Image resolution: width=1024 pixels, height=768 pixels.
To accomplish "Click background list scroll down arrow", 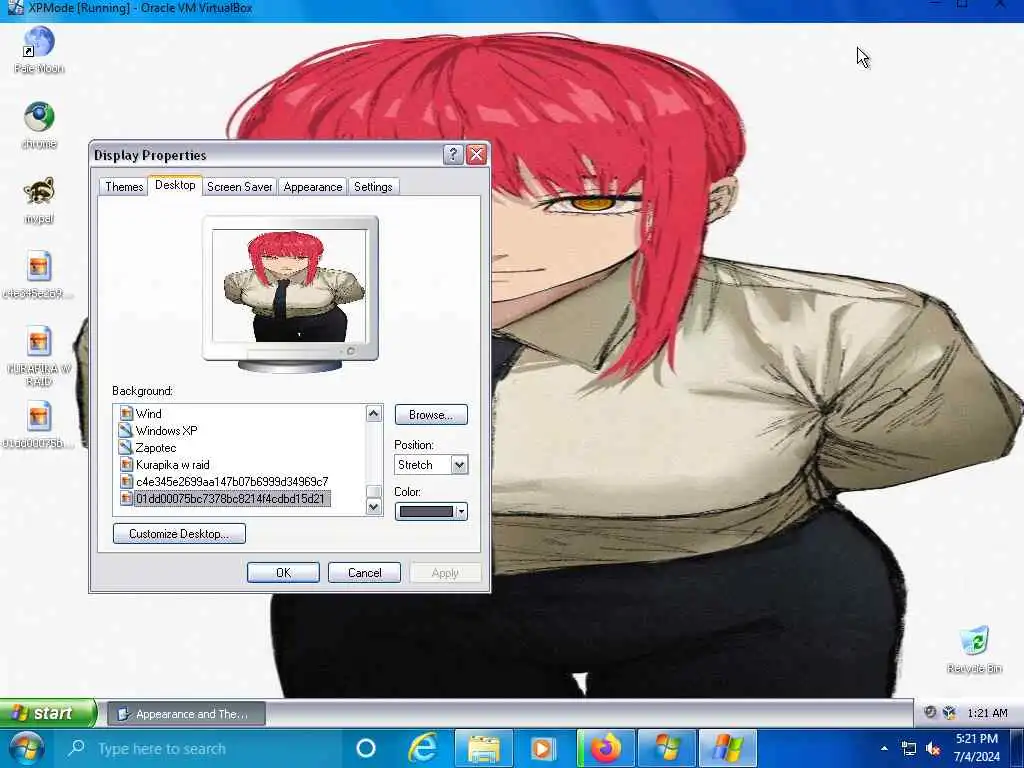I will pos(374,507).
